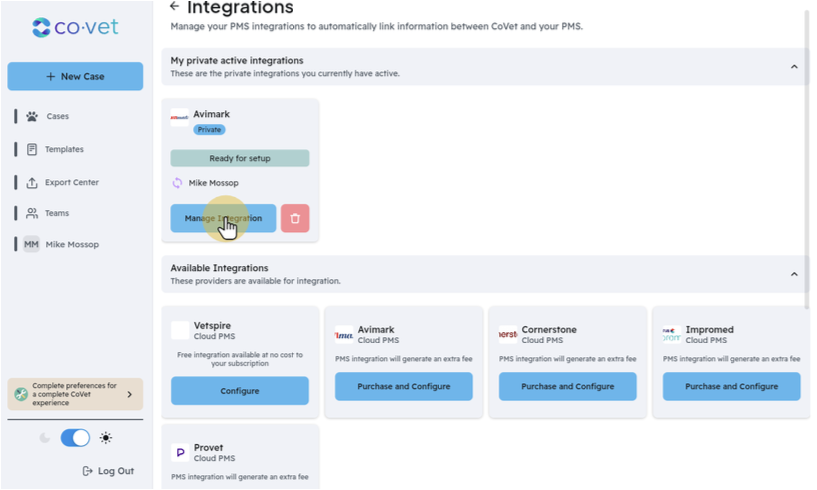Click the Export Center upload icon
The image size is (817, 490).
point(32,182)
